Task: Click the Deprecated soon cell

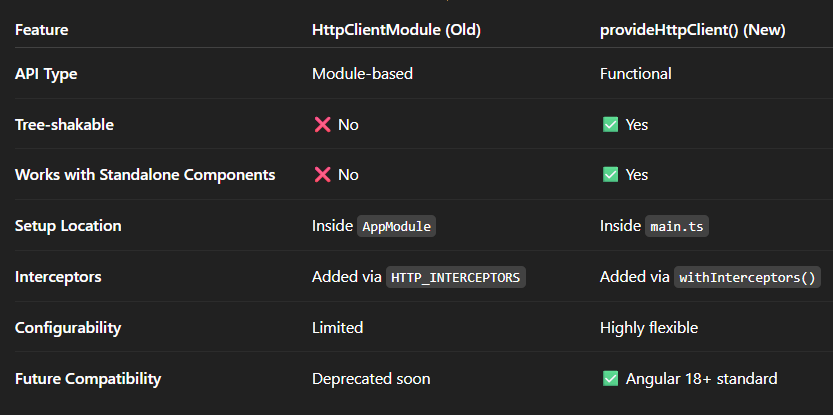Action: pyautogui.click(x=371, y=379)
